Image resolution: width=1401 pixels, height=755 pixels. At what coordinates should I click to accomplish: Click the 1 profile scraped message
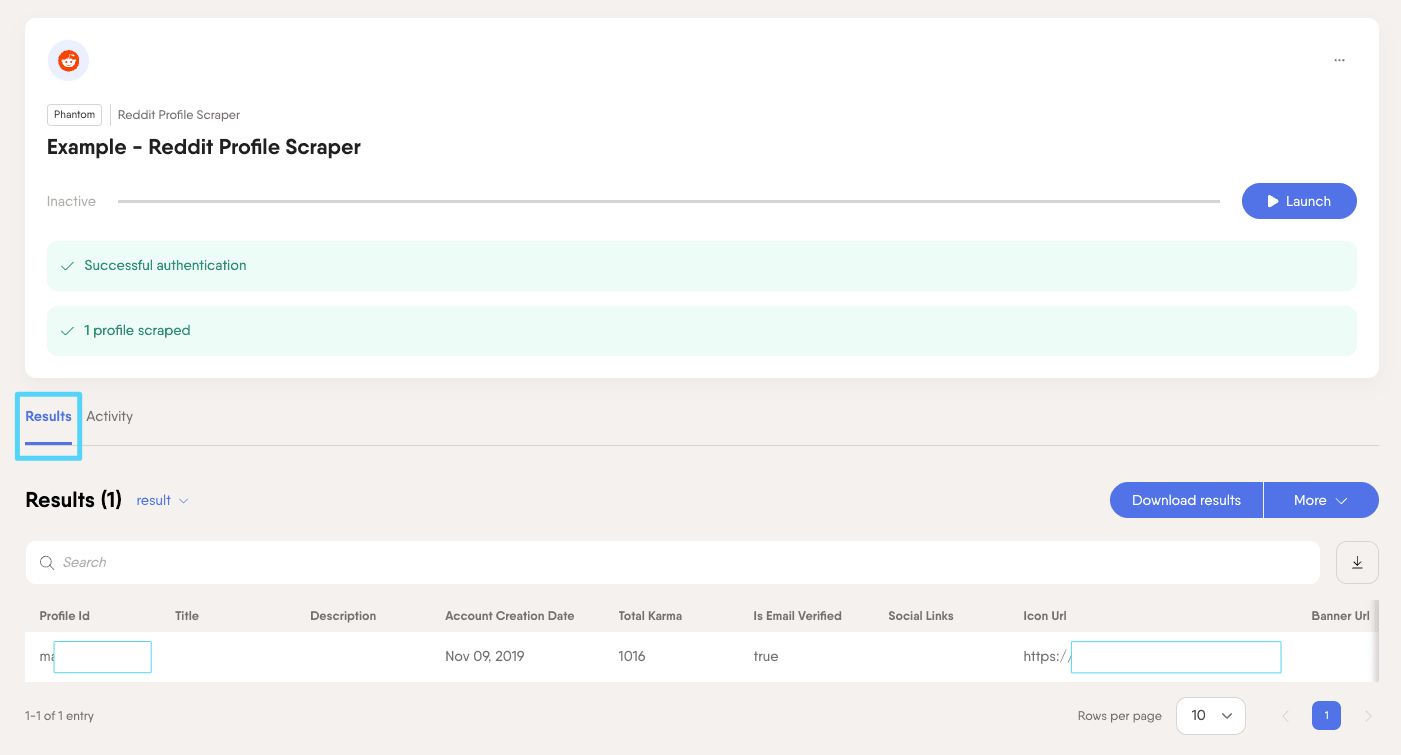point(702,331)
